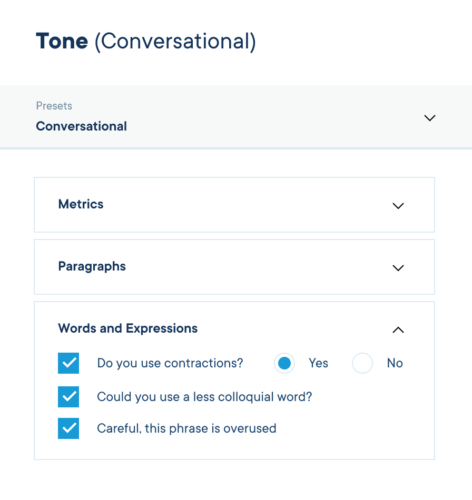Image resolution: width=472 pixels, height=500 pixels.
Task: Click 'Careful, this phrase is overused' text
Action: point(187,428)
